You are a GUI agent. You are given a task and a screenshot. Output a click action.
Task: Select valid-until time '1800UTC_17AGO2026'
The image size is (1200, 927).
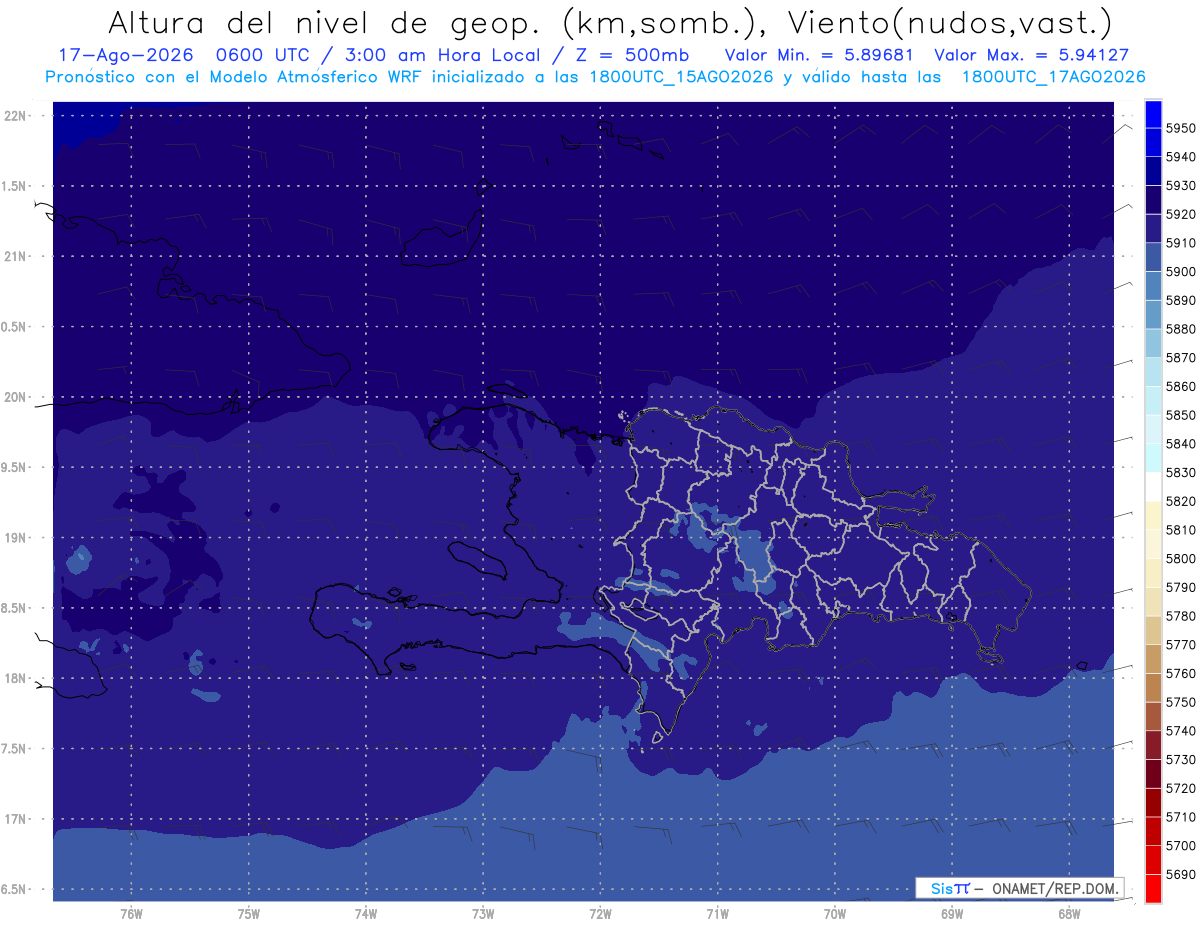click(1054, 77)
